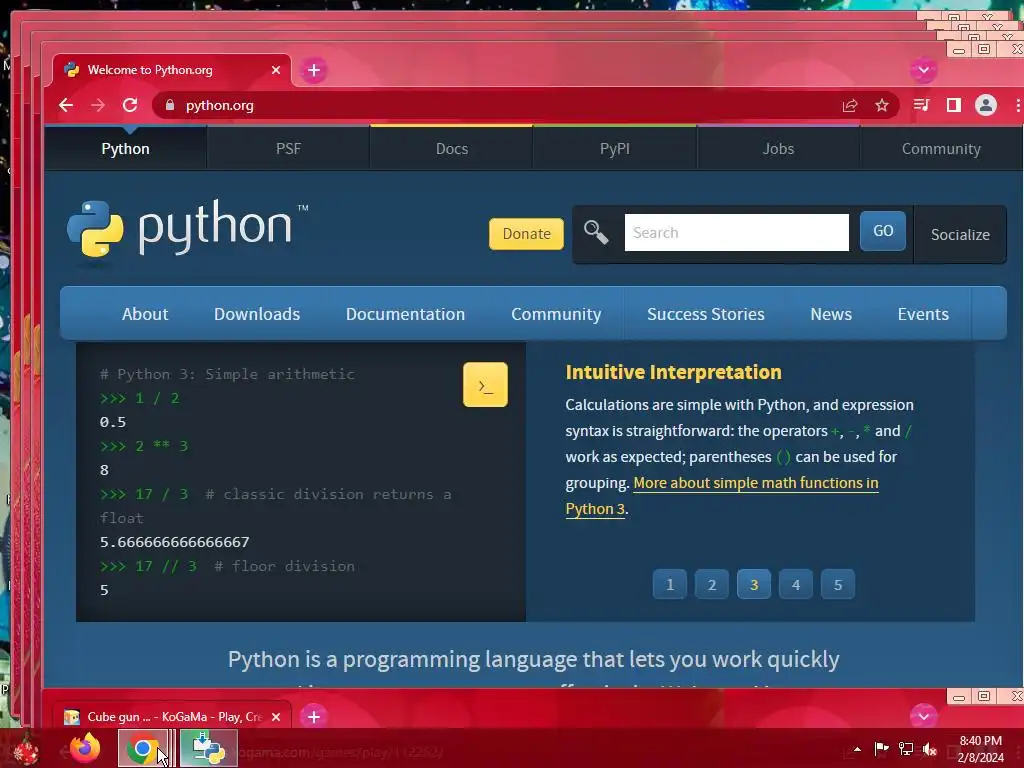
Task: Open the About menu
Action: 145,314
